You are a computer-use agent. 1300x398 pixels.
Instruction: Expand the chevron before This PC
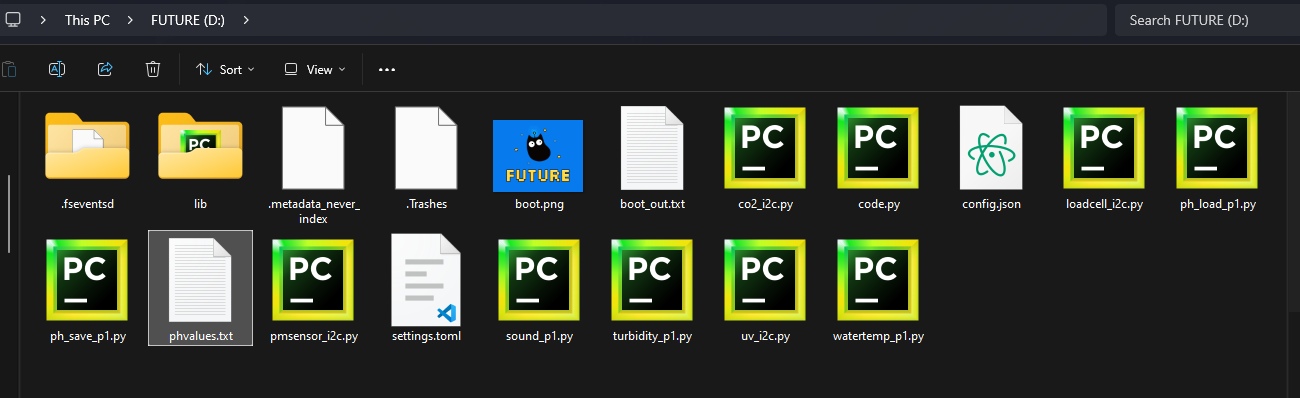pyautogui.click(x=44, y=19)
